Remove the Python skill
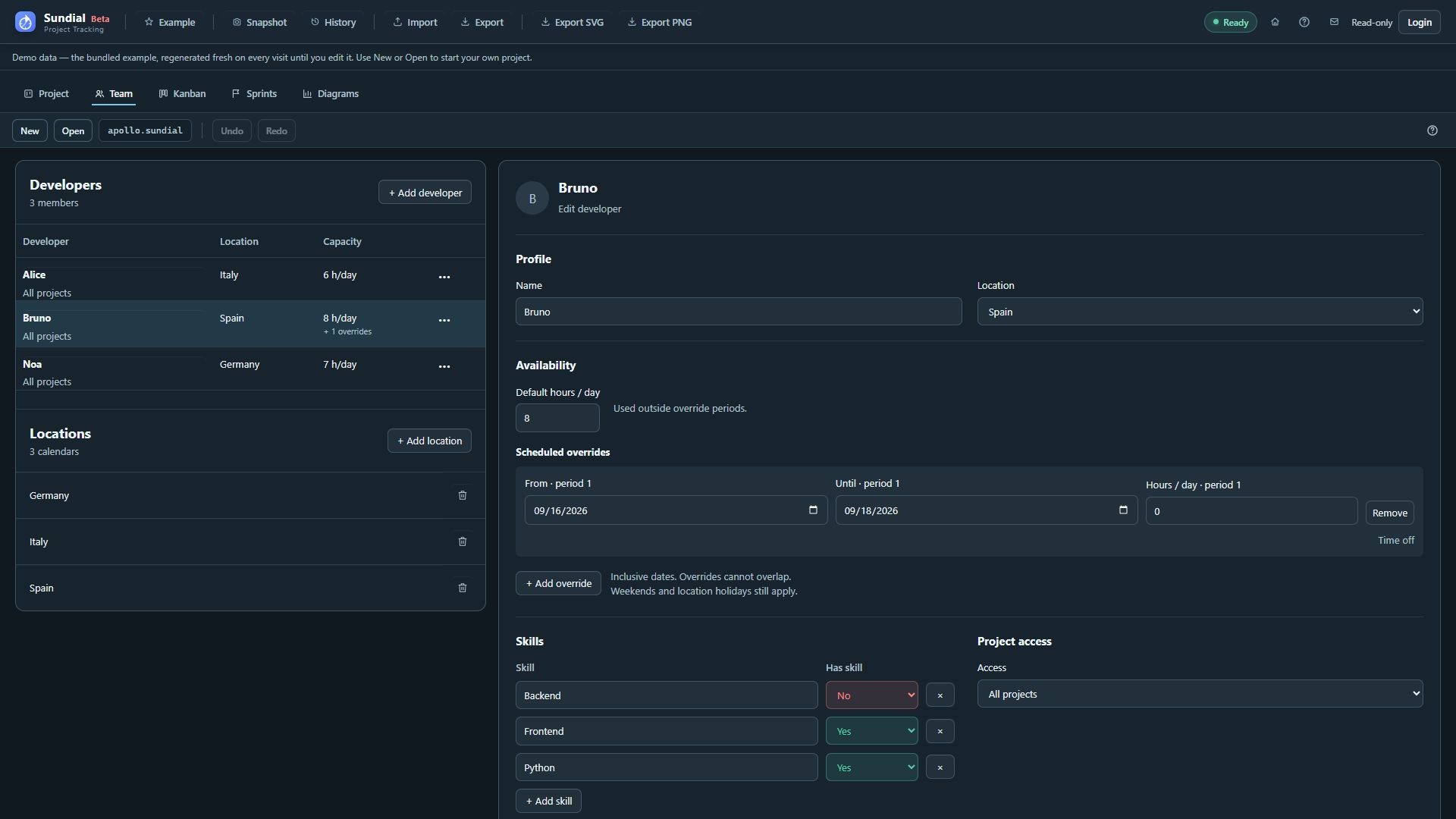The width and height of the screenshot is (1456, 819). 940,767
